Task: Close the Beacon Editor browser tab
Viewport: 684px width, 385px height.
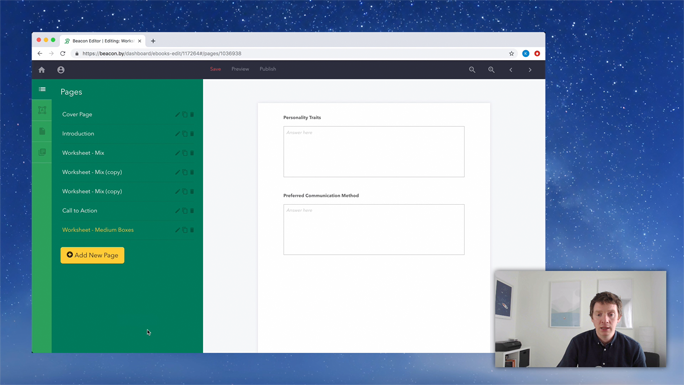Action: [140, 41]
